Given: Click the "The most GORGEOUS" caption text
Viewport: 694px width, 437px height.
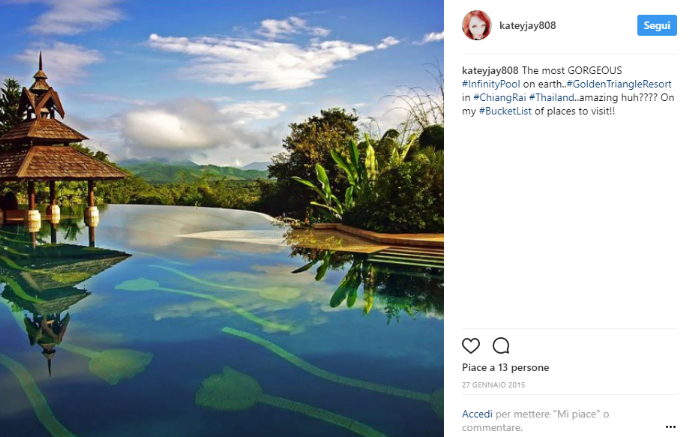Looking at the screenshot, I should click(x=572, y=70).
